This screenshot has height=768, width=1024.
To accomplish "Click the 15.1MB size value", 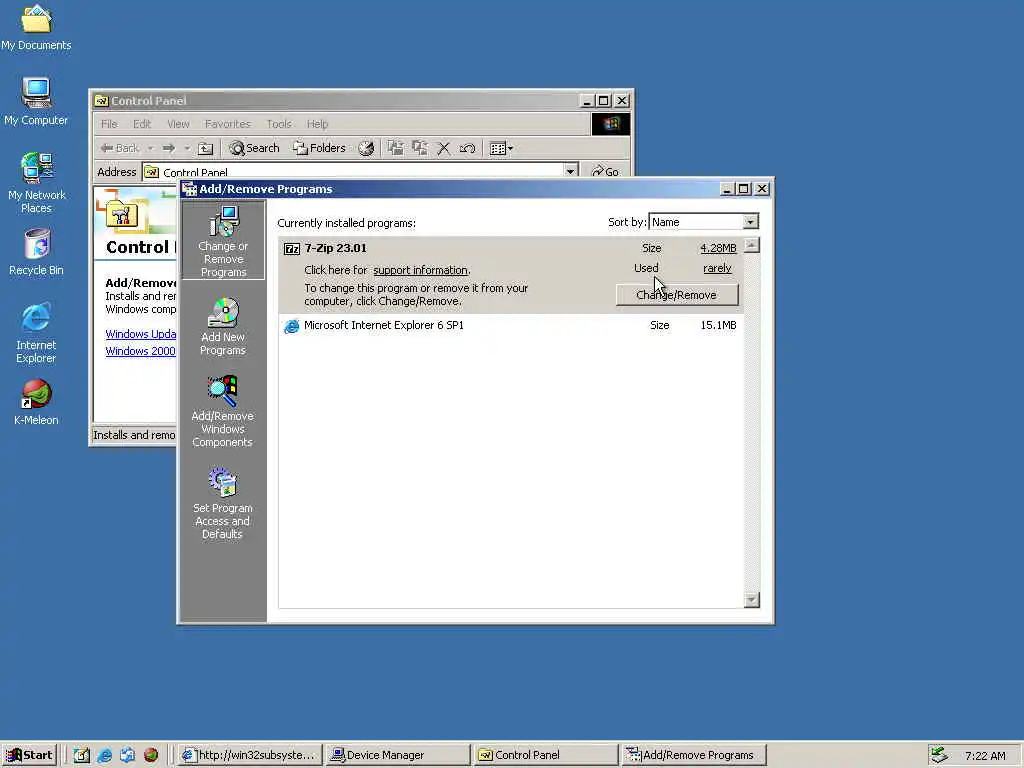I will 718,325.
